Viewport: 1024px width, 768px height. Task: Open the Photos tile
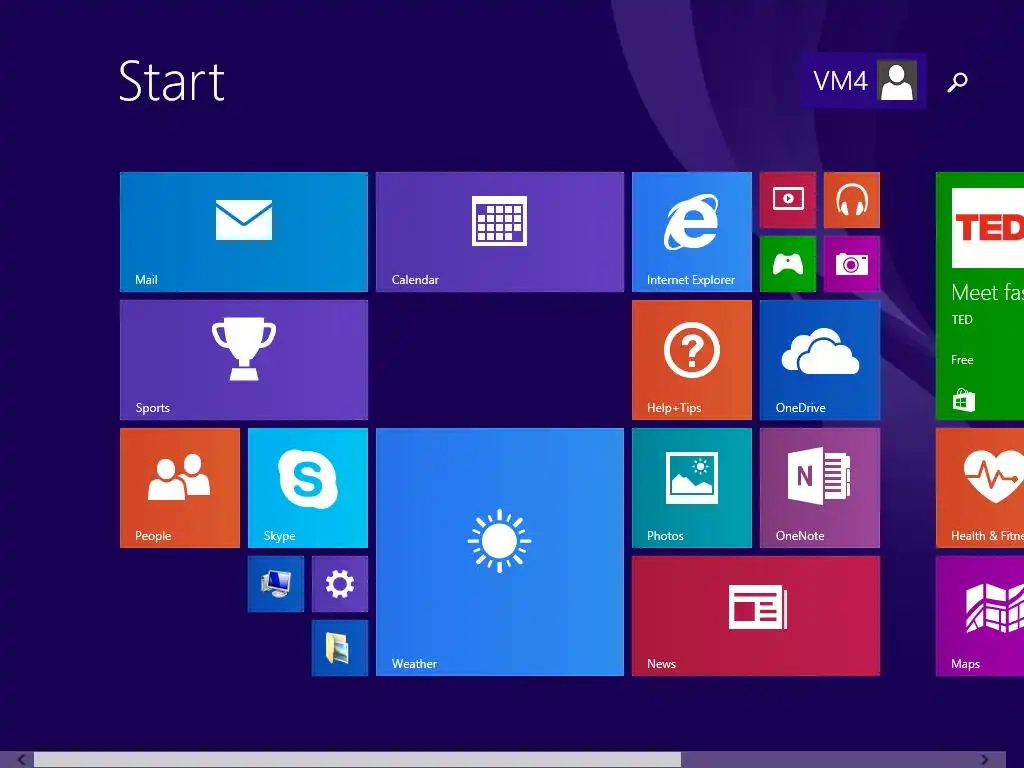pos(692,488)
